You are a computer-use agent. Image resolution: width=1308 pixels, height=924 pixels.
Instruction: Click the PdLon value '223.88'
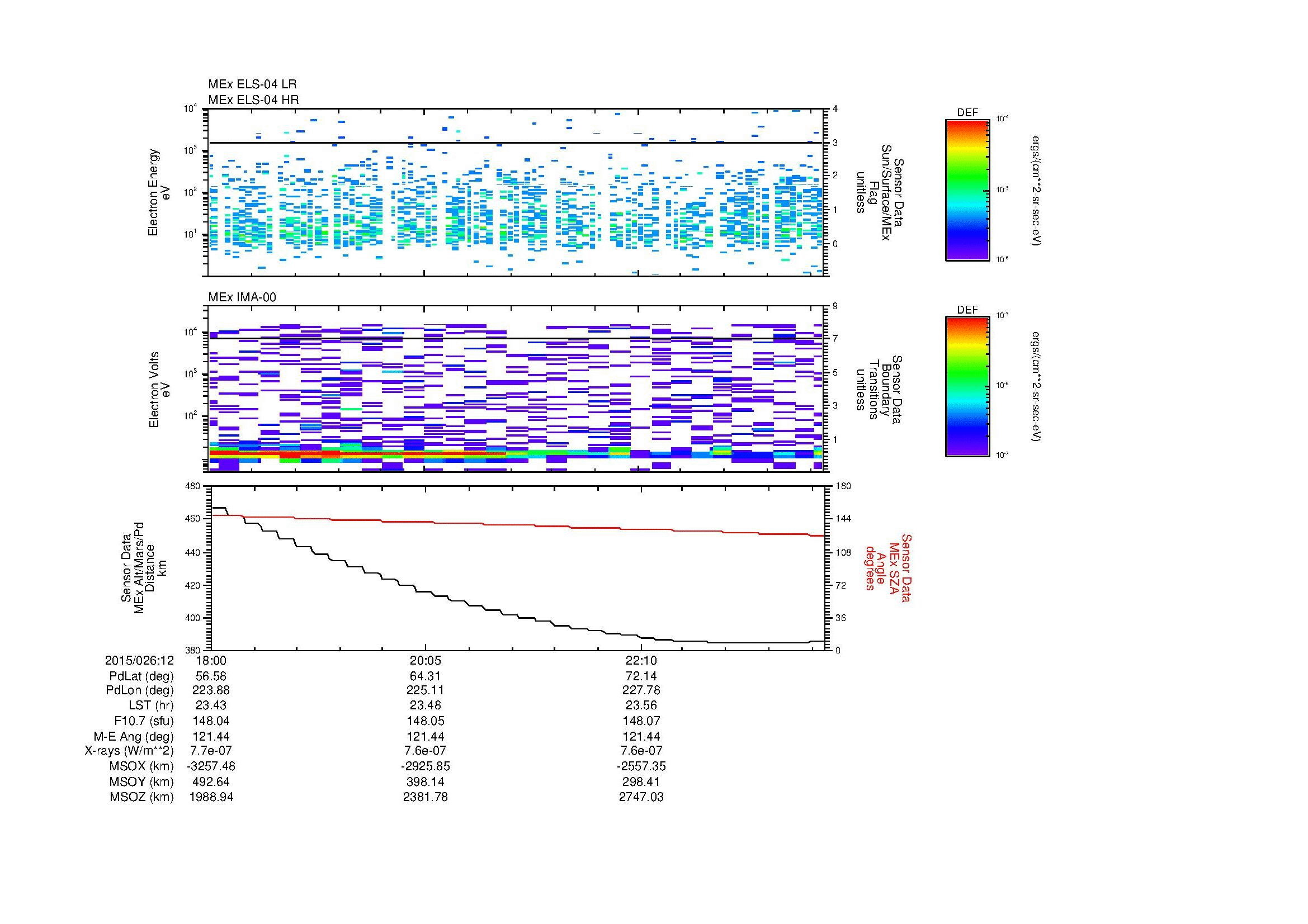(x=211, y=690)
